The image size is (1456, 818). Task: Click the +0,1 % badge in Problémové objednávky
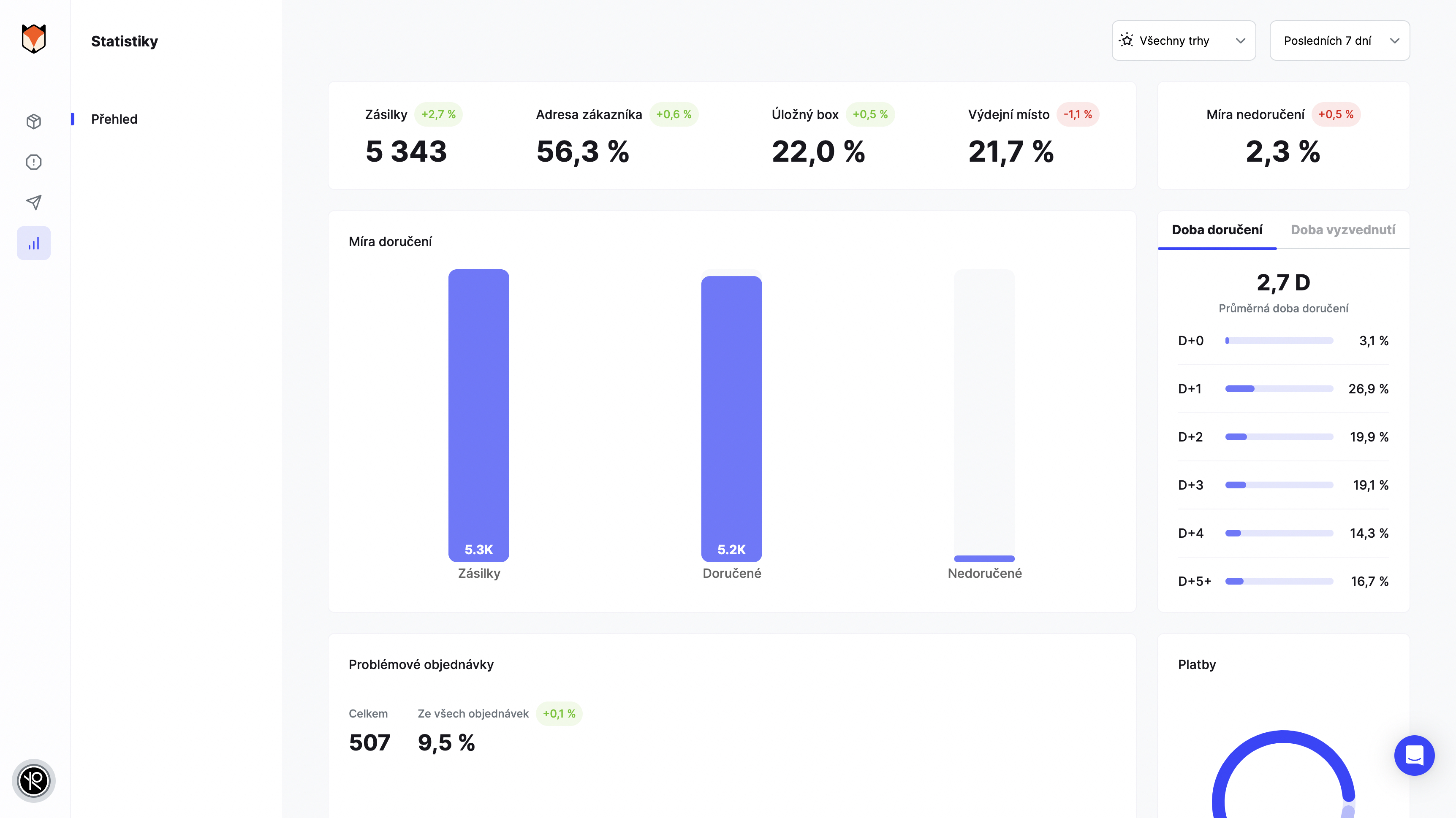559,713
